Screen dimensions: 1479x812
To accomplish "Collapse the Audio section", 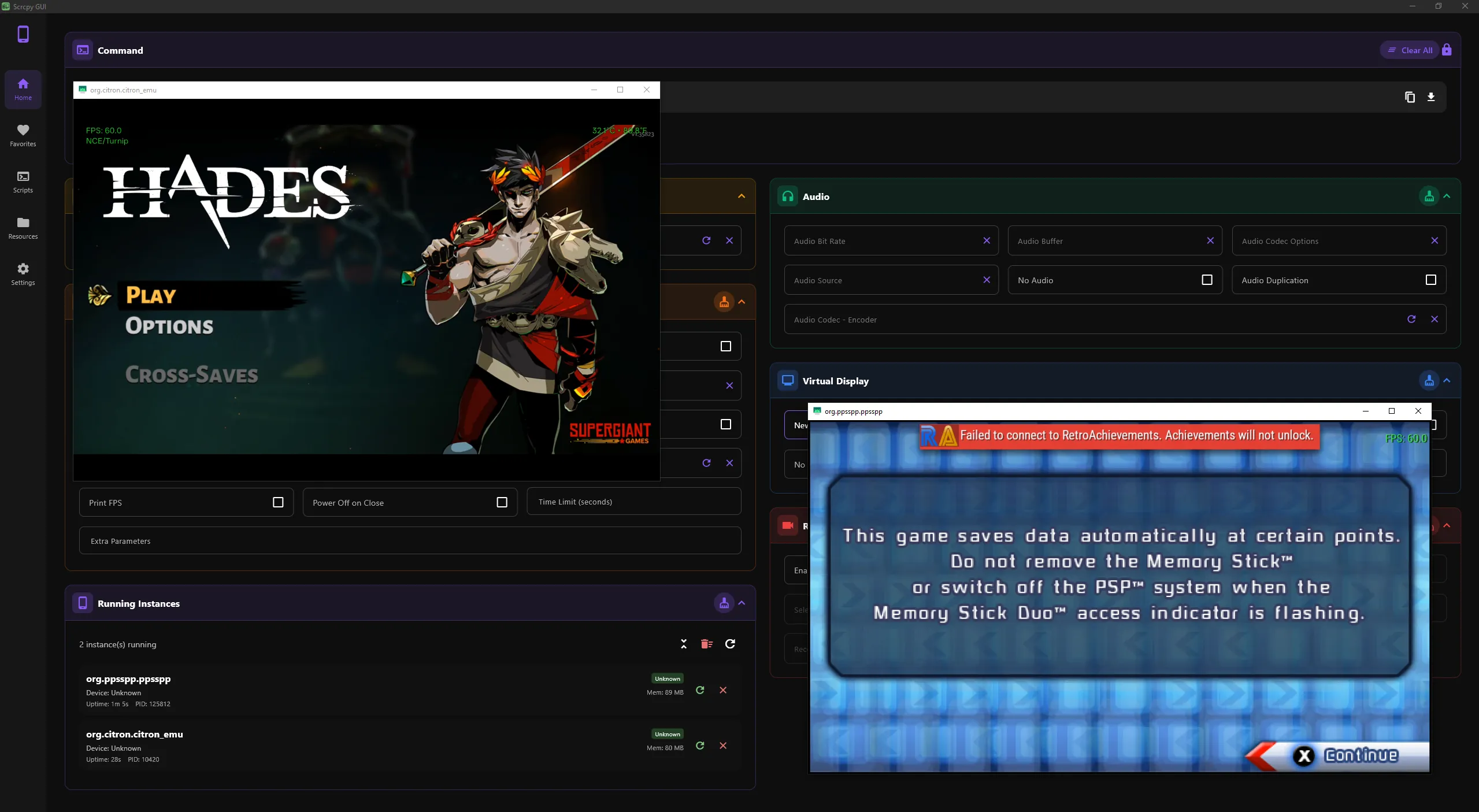I will tap(1447, 196).
